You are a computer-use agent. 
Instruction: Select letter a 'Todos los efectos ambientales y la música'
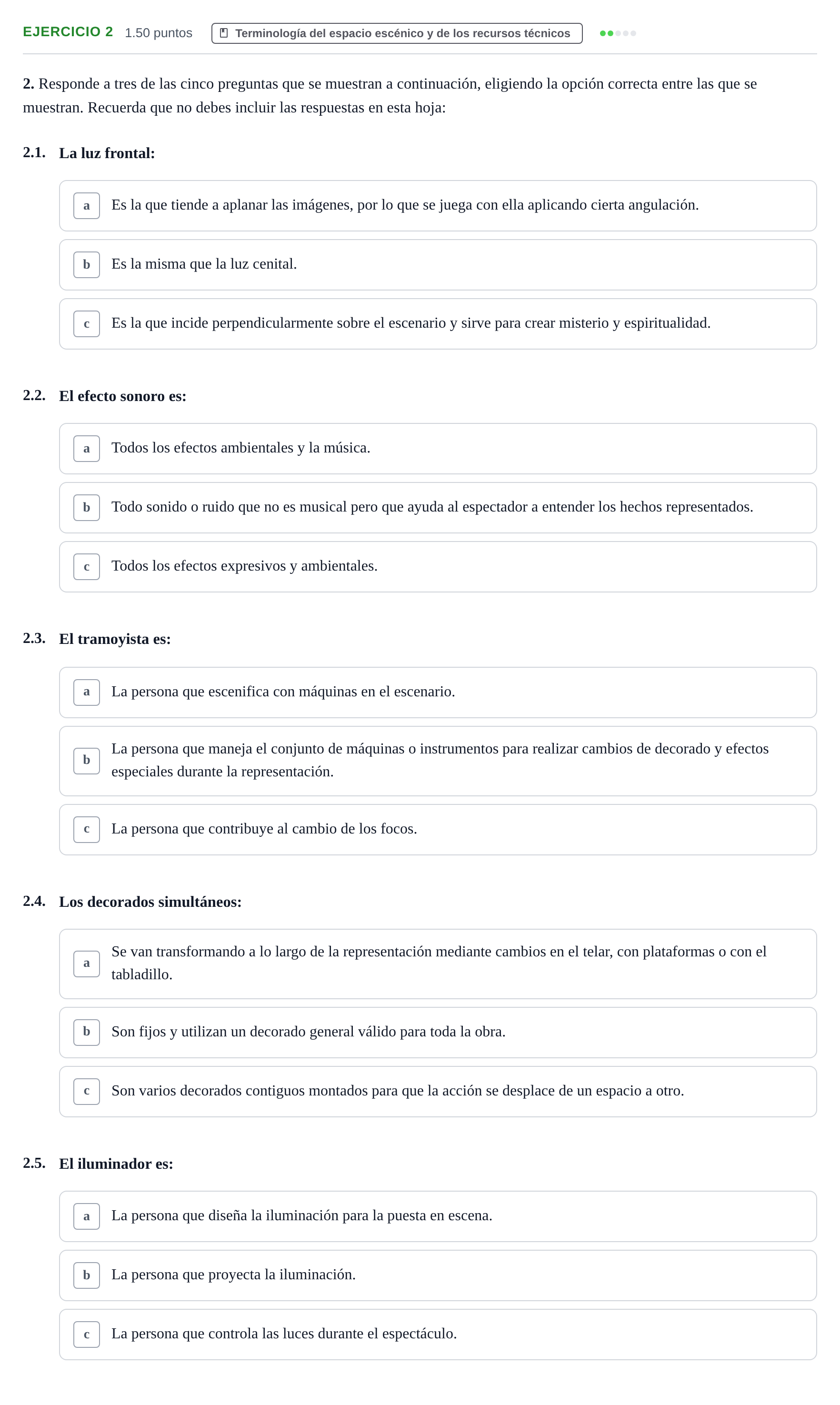(x=438, y=449)
